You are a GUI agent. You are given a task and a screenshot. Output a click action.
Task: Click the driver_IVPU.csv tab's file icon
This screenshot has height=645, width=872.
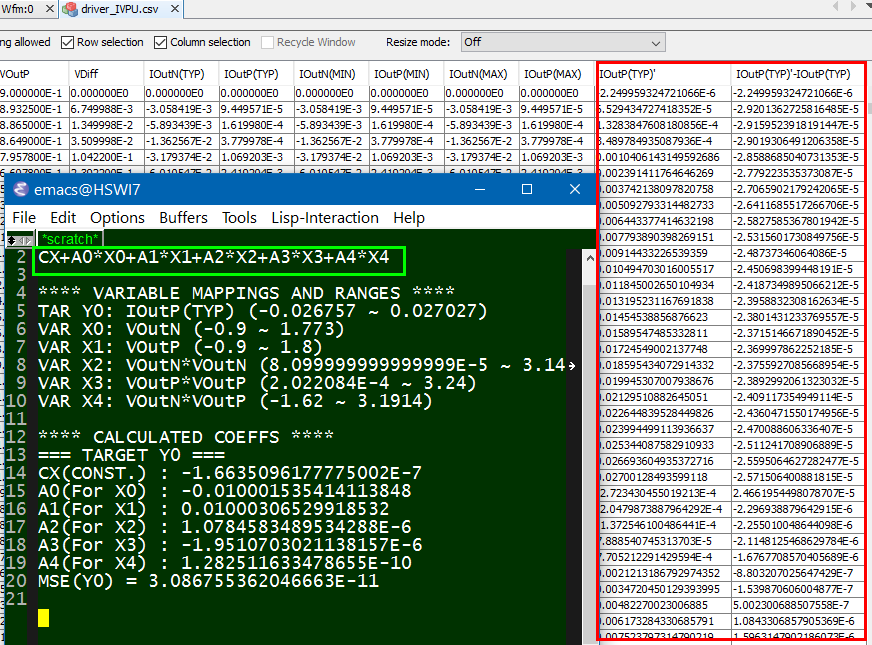pos(71,9)
